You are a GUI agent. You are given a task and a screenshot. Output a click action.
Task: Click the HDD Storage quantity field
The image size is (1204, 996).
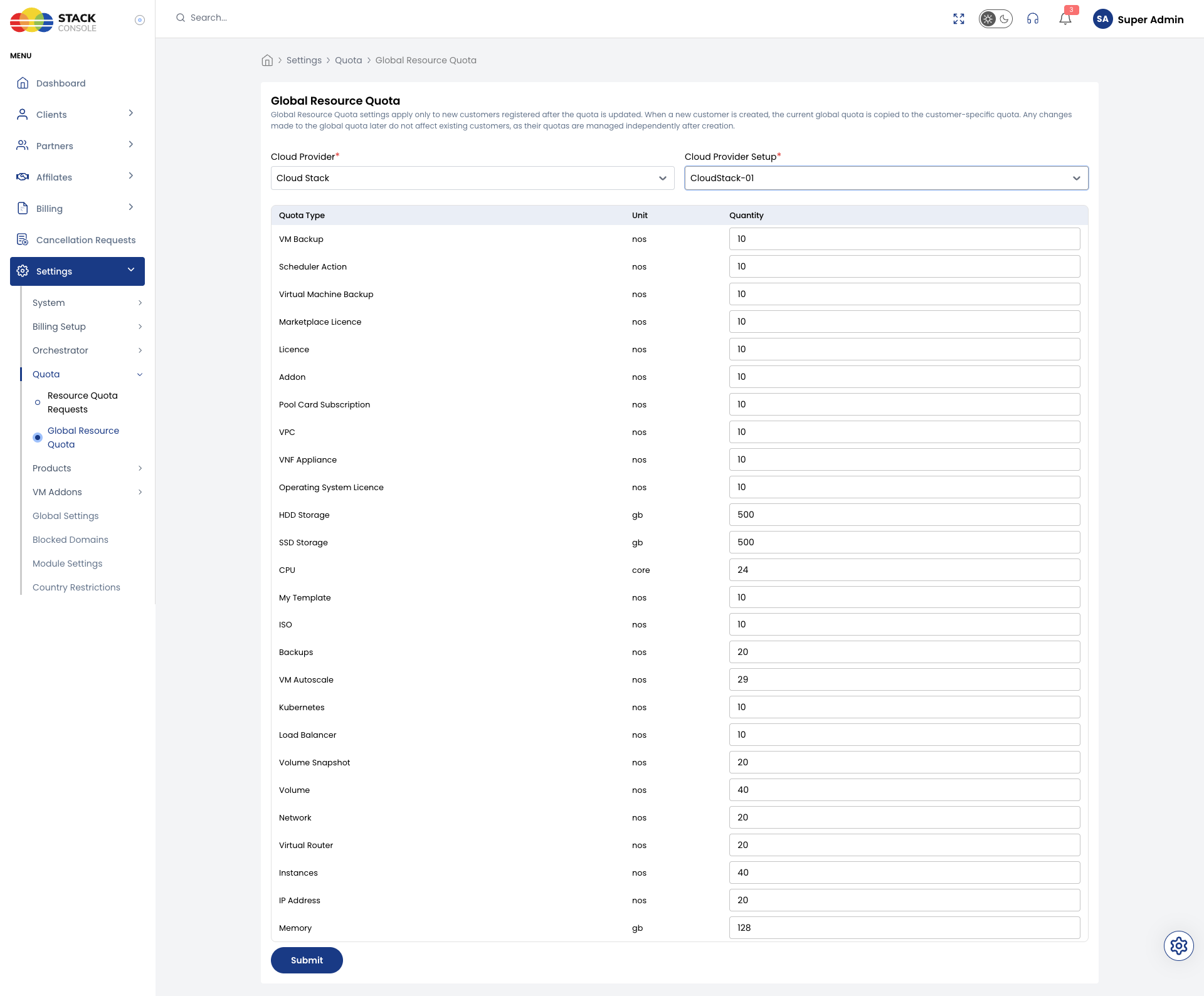coord(904,515)
